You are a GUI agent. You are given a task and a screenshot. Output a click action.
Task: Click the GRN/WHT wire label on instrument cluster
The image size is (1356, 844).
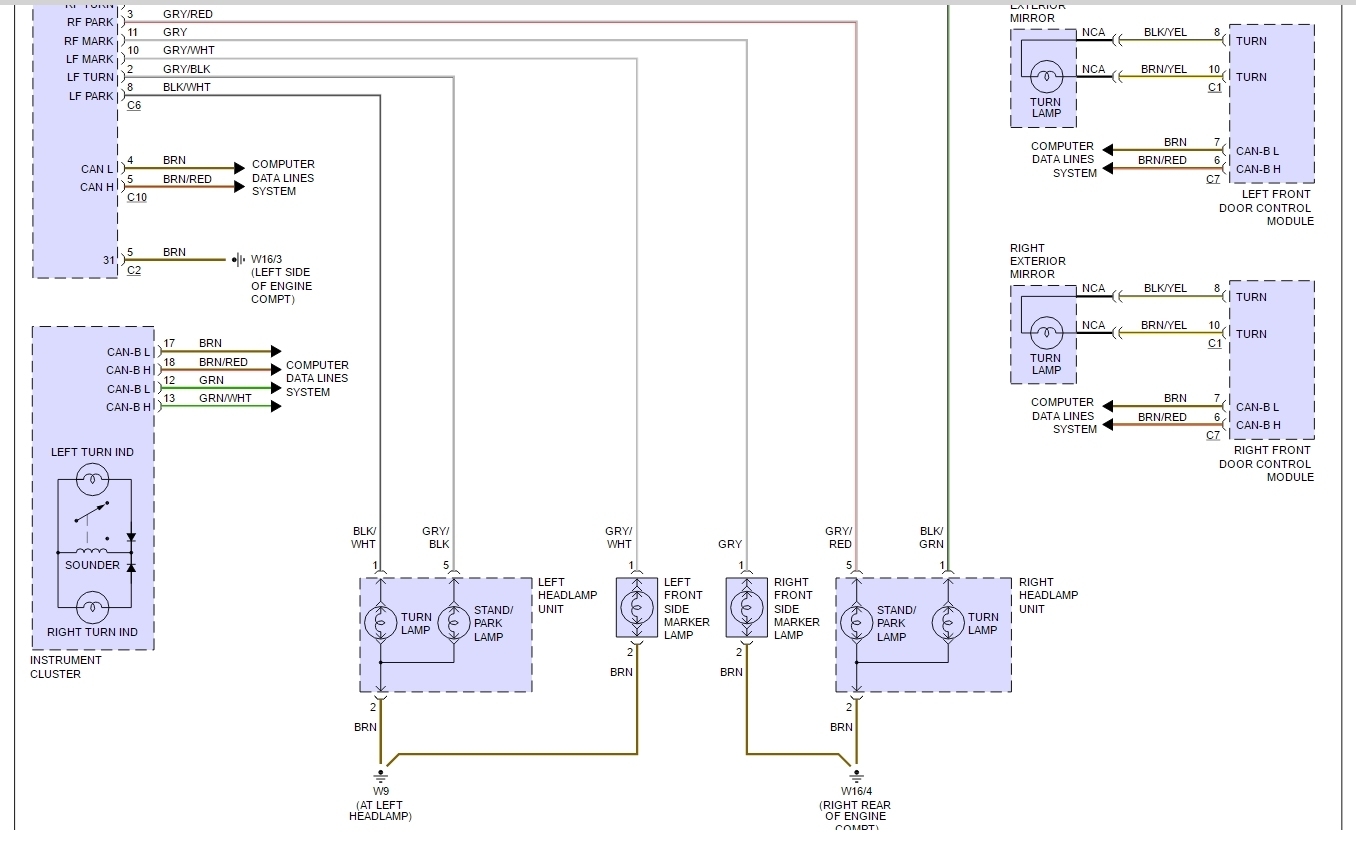(x=225, y=398)
